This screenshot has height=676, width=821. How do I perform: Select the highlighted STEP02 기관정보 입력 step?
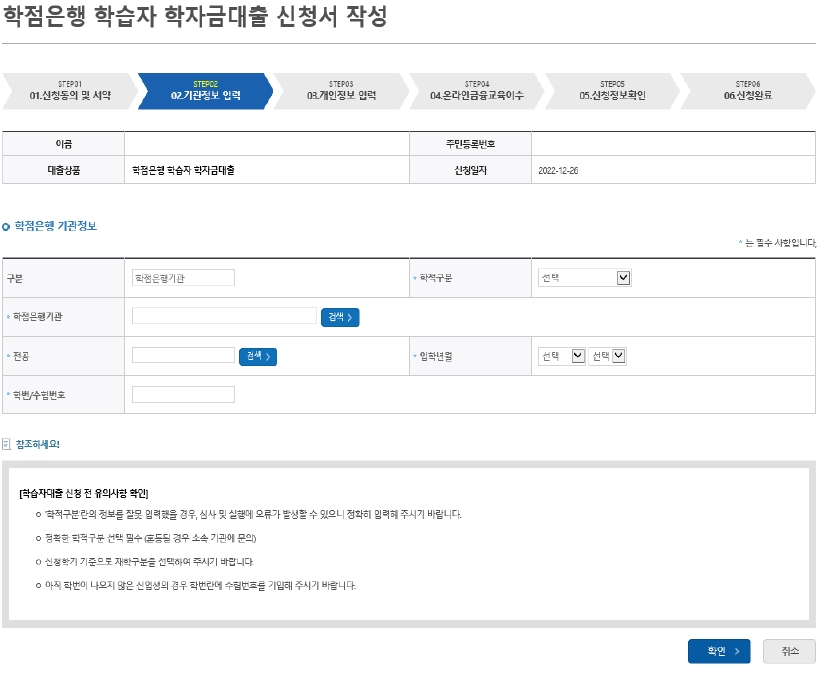coord(207,90)
